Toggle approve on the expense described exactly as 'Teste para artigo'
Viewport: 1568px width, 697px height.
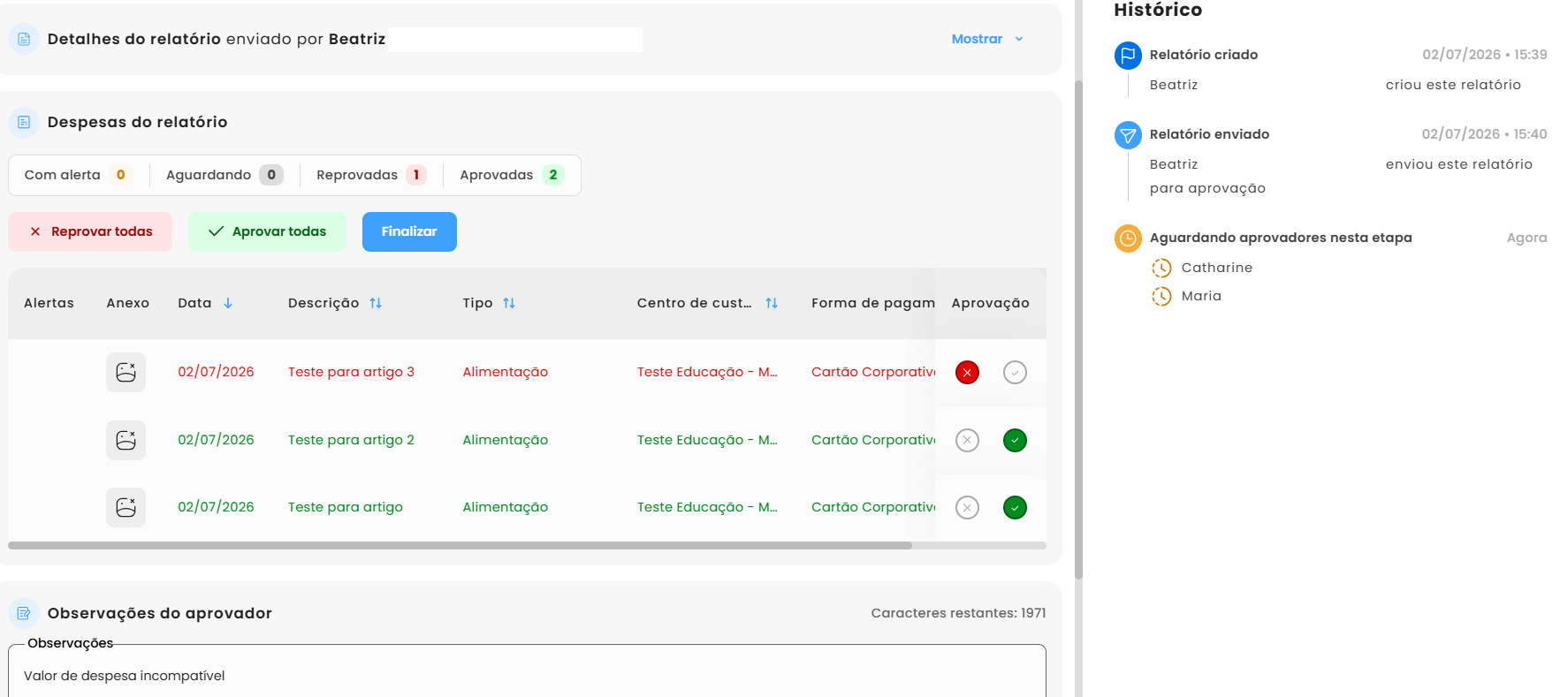(1015, 507)
